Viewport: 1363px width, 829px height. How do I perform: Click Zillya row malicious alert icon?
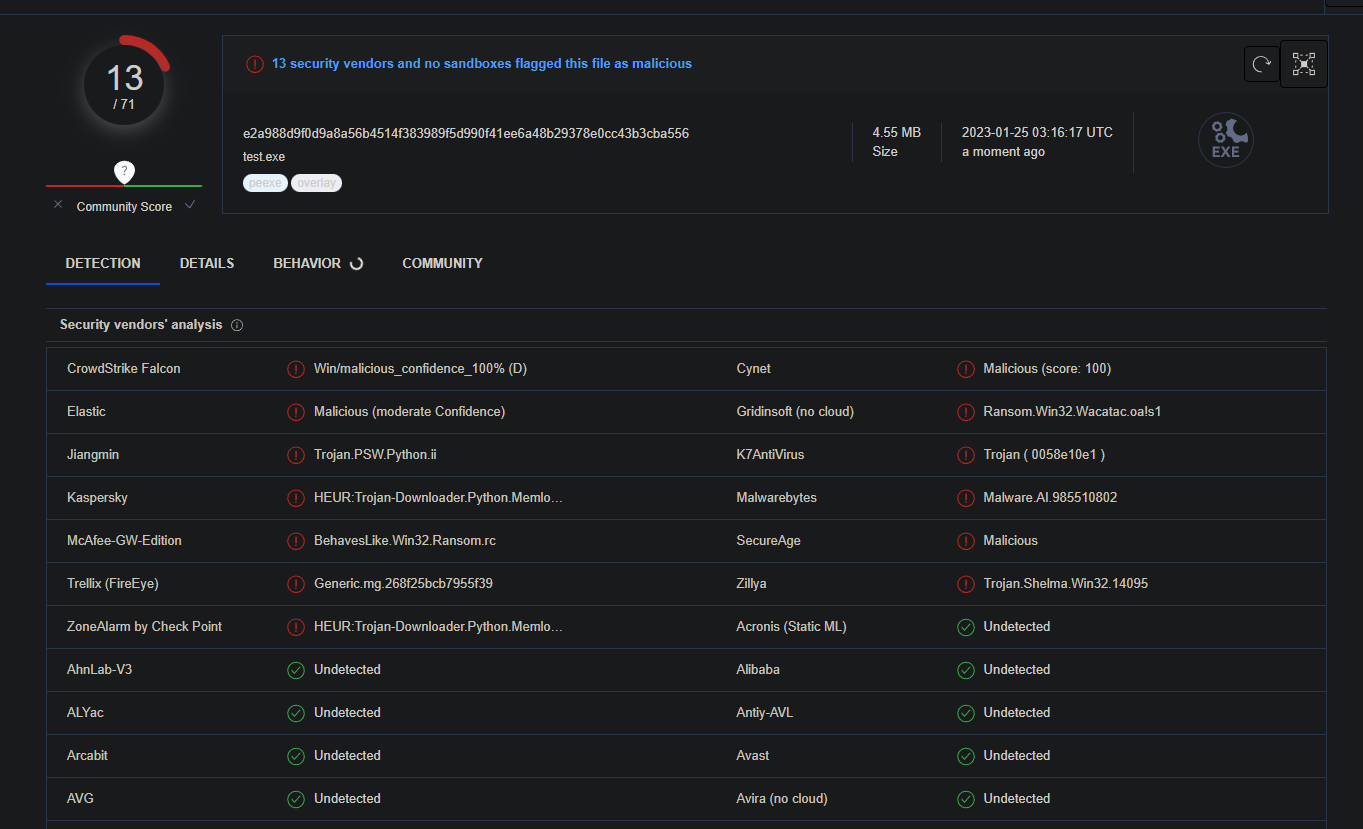[x=966, y=584]
